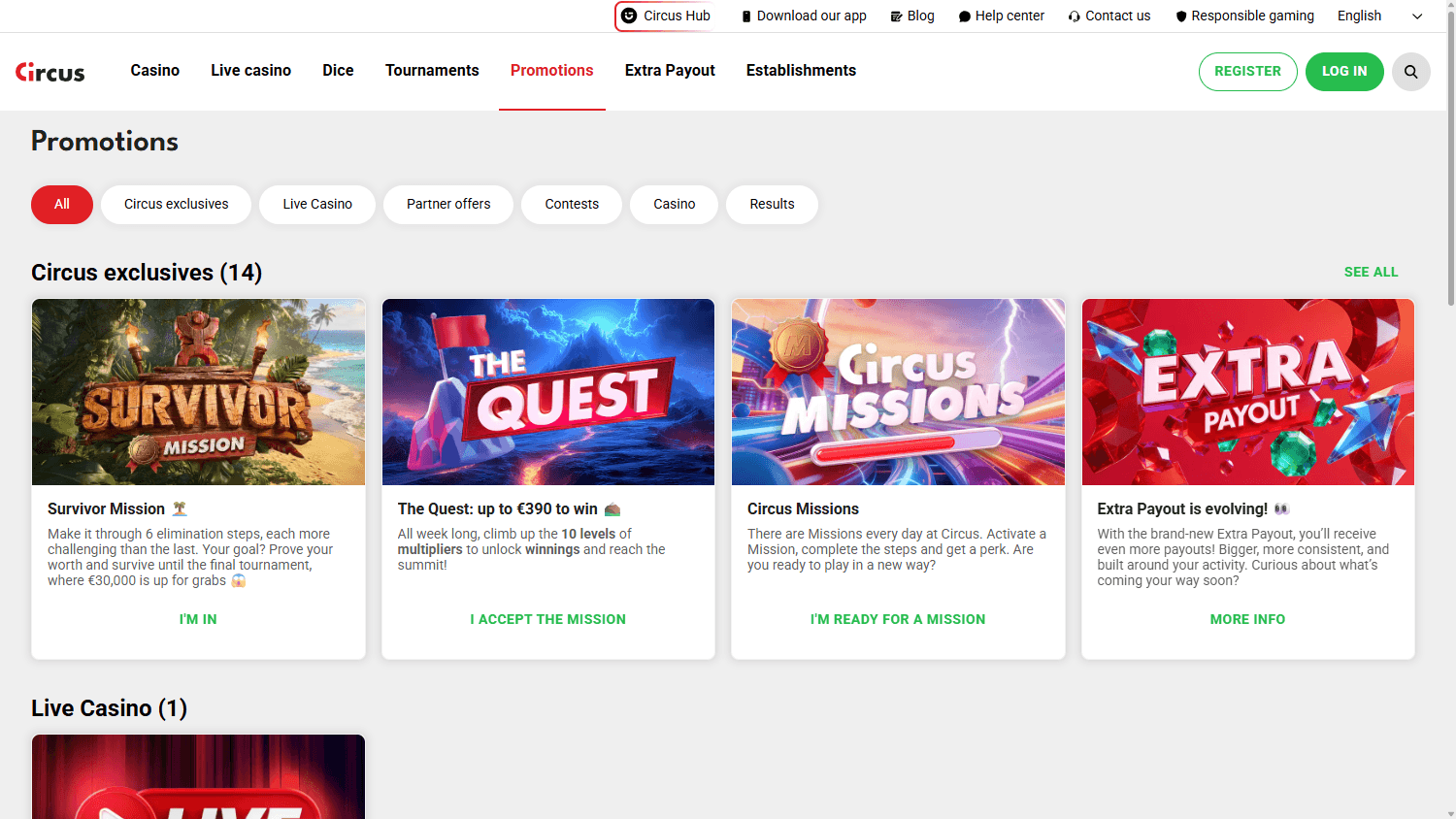Image resolution: width=1456 pixels, height=819 pixels.
Task: Filter by Casino pill
Action: click(x=675, y=205)
